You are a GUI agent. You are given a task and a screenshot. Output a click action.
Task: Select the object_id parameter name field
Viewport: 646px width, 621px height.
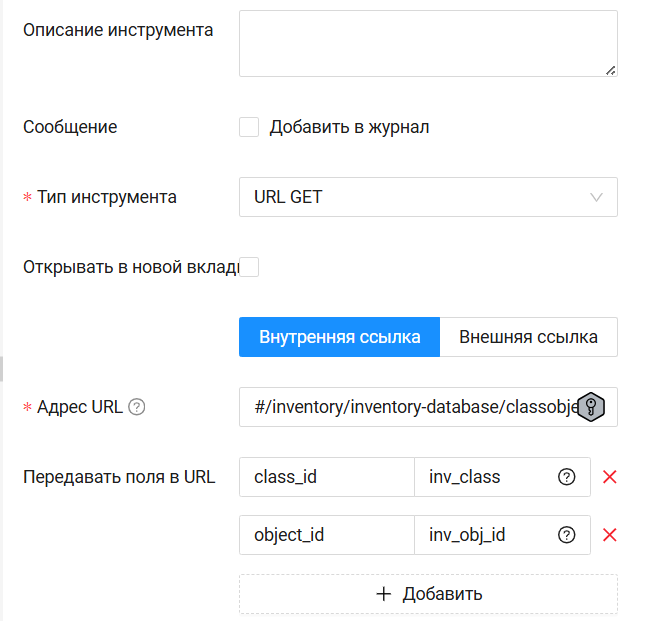pyautogui.click(x=326, y=535)
